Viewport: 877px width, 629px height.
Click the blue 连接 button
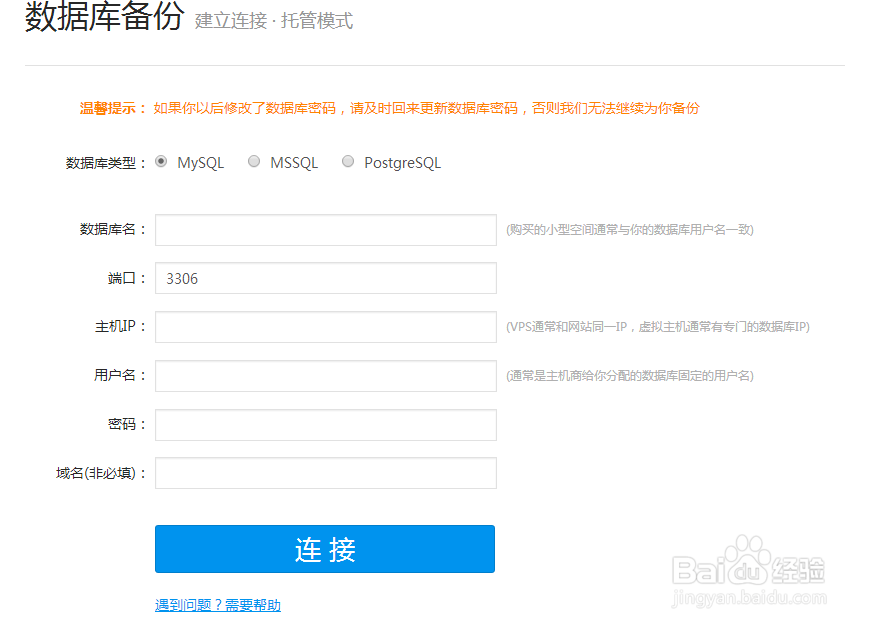(324, 549)
